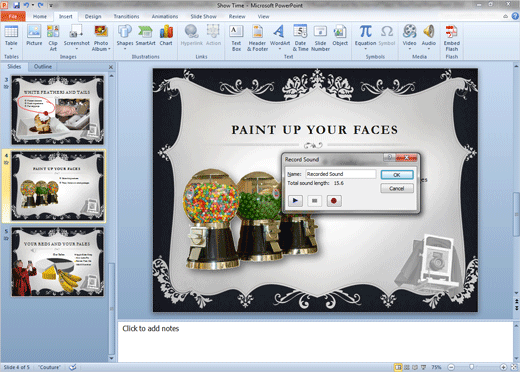
Task: Click the zoom in plus button
Action: [503, 367]
